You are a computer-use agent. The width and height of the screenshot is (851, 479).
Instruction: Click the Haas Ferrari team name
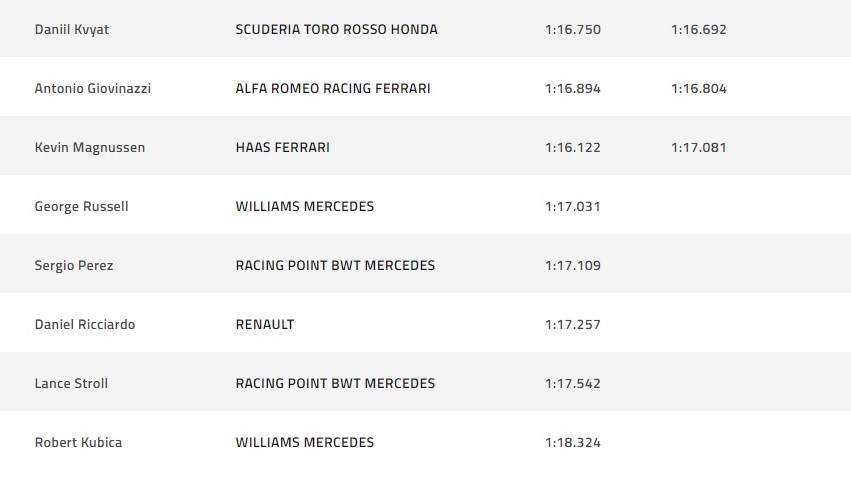(x=283, y=147)
